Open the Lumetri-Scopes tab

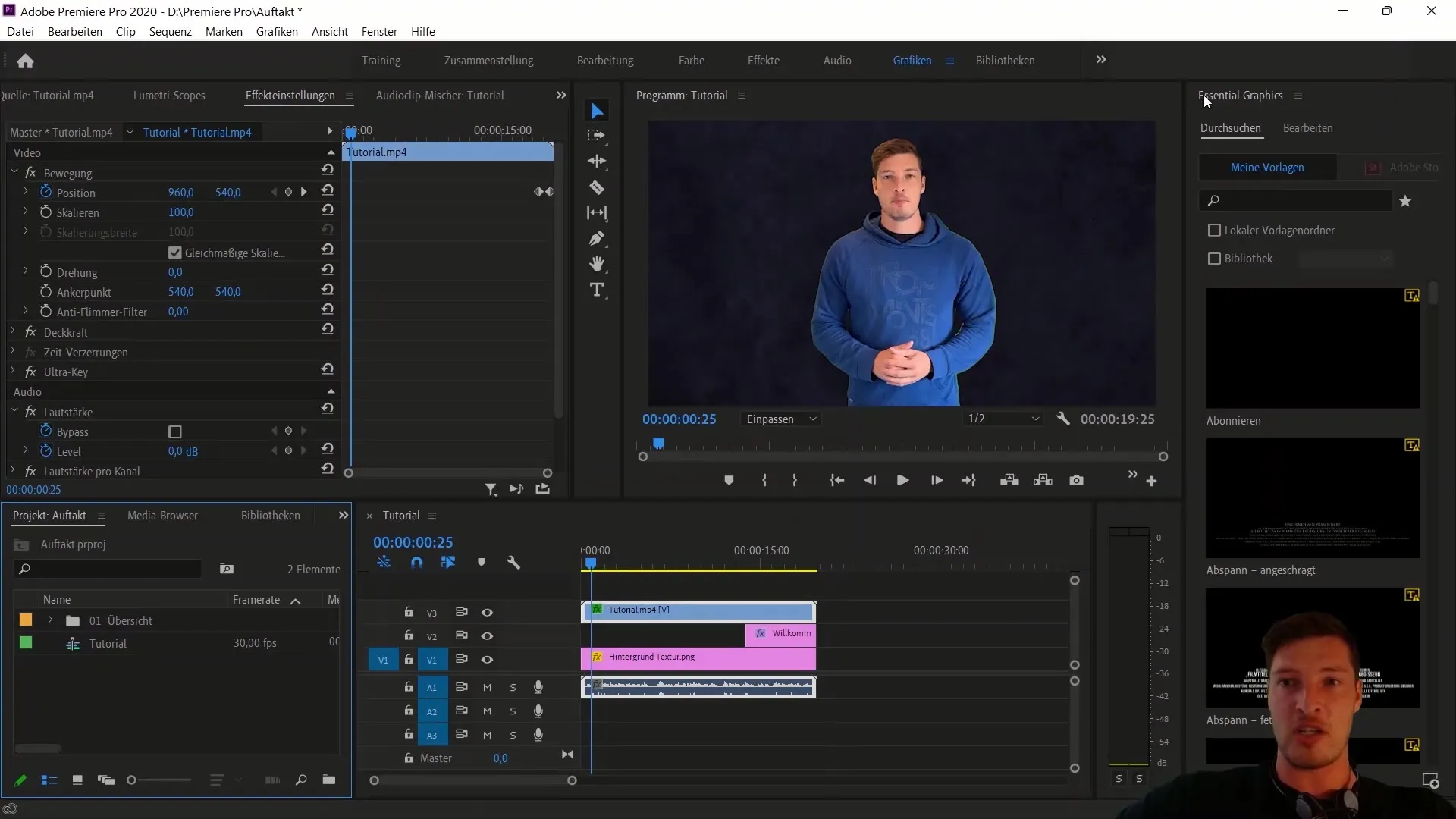pos(169,95)
